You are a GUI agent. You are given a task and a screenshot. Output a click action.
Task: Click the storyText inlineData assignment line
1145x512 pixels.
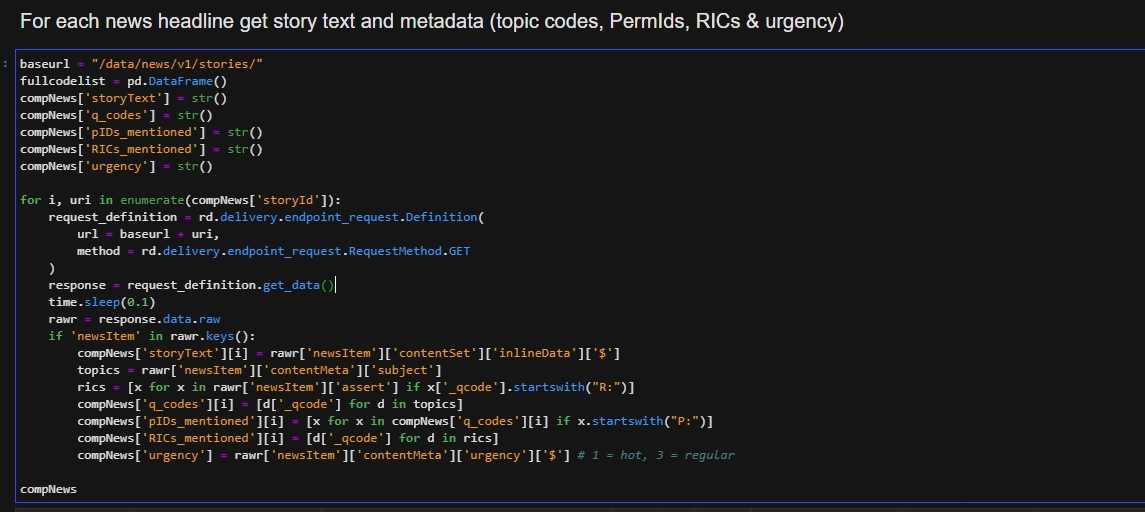(348, 353)
